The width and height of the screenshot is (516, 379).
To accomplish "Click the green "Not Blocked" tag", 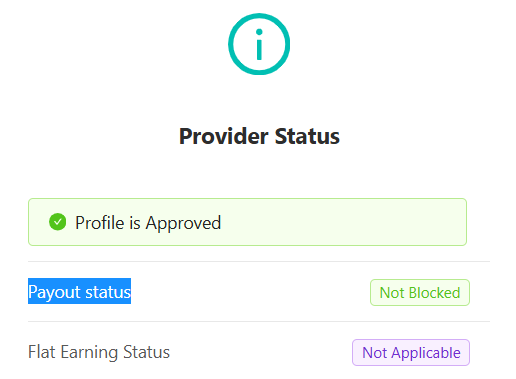I will tap(420, 293).
